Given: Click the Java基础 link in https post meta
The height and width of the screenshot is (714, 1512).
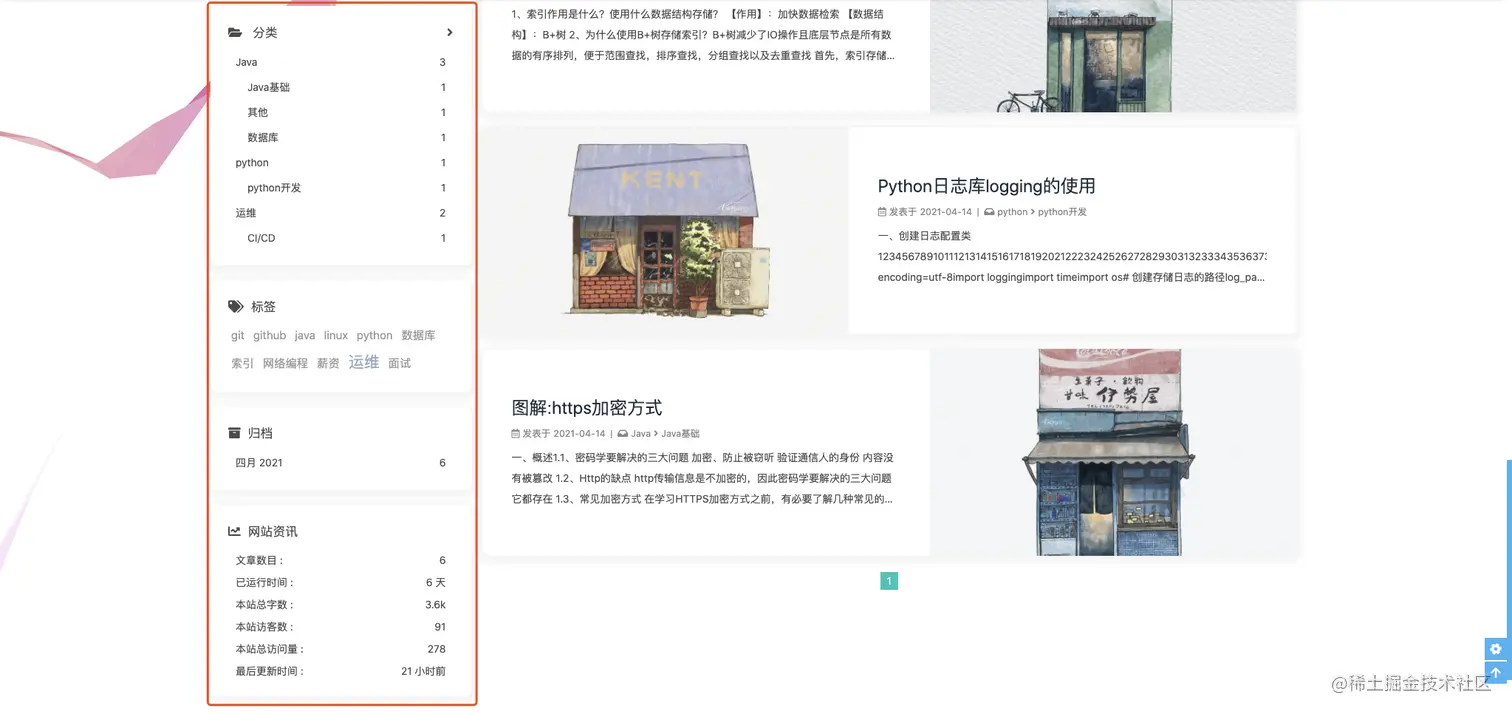Looking at the screenshot, I should click(680, 434).
